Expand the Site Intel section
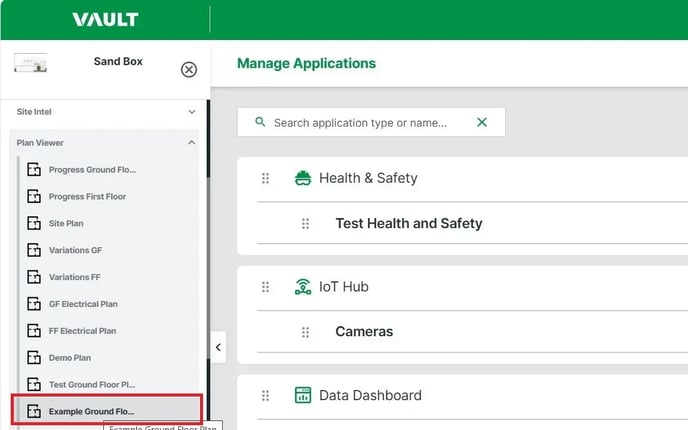 (192, 112)
